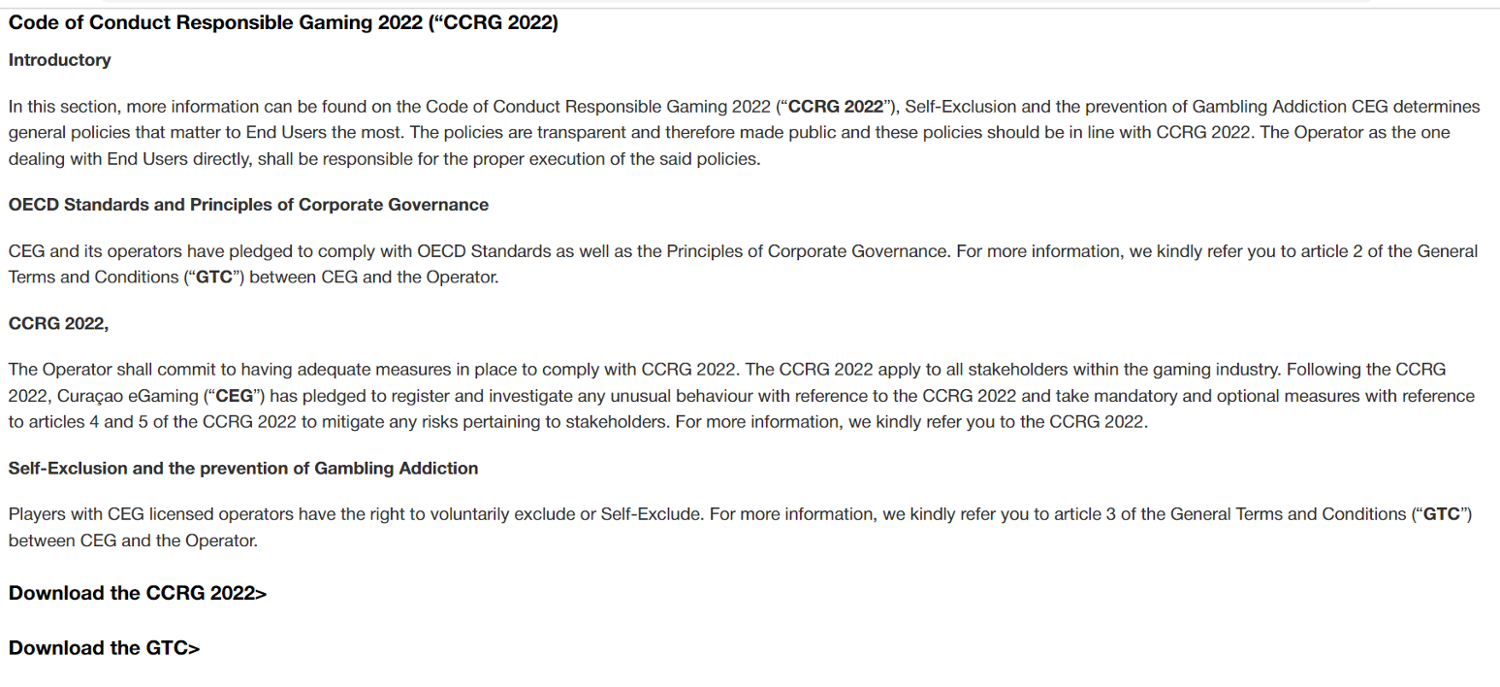1500x687 pixels.
Task: Click the bold "CCRG 2022," section heading
Action: (58, 323)
